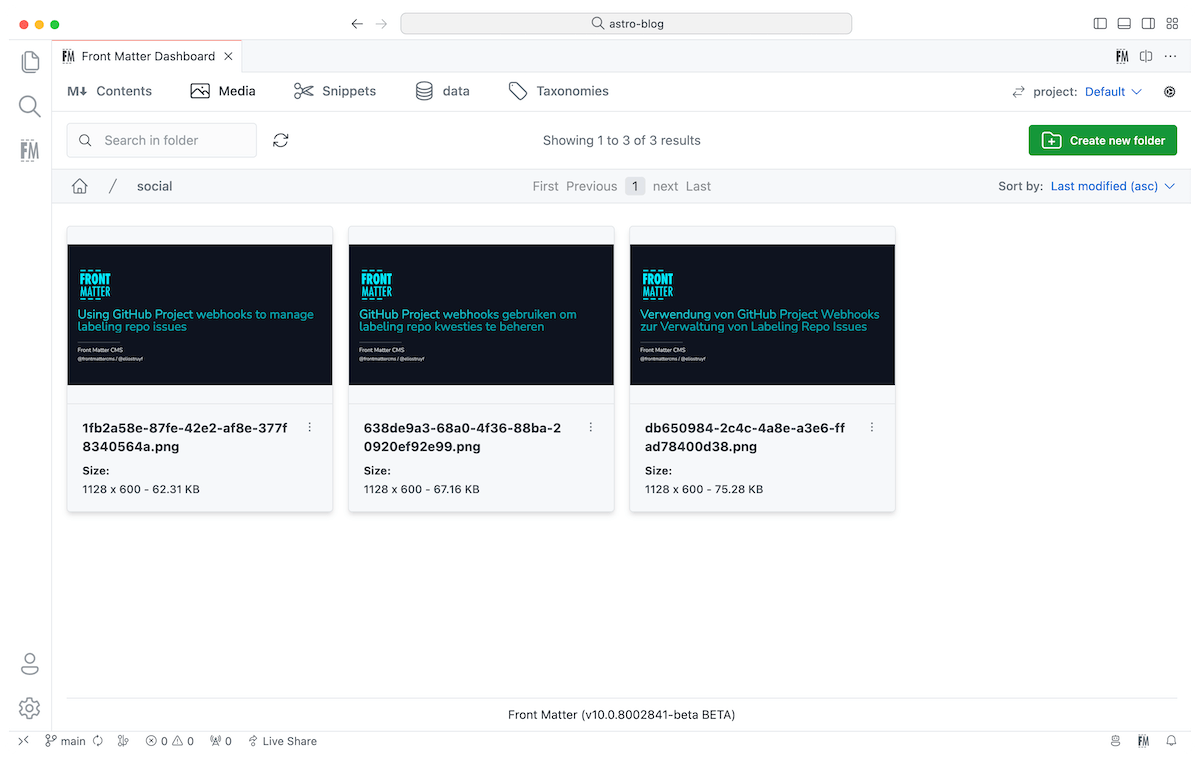The image size is (1200, 759).
Task: Click the errors and warnings status counter
Action: coord(170,741)
